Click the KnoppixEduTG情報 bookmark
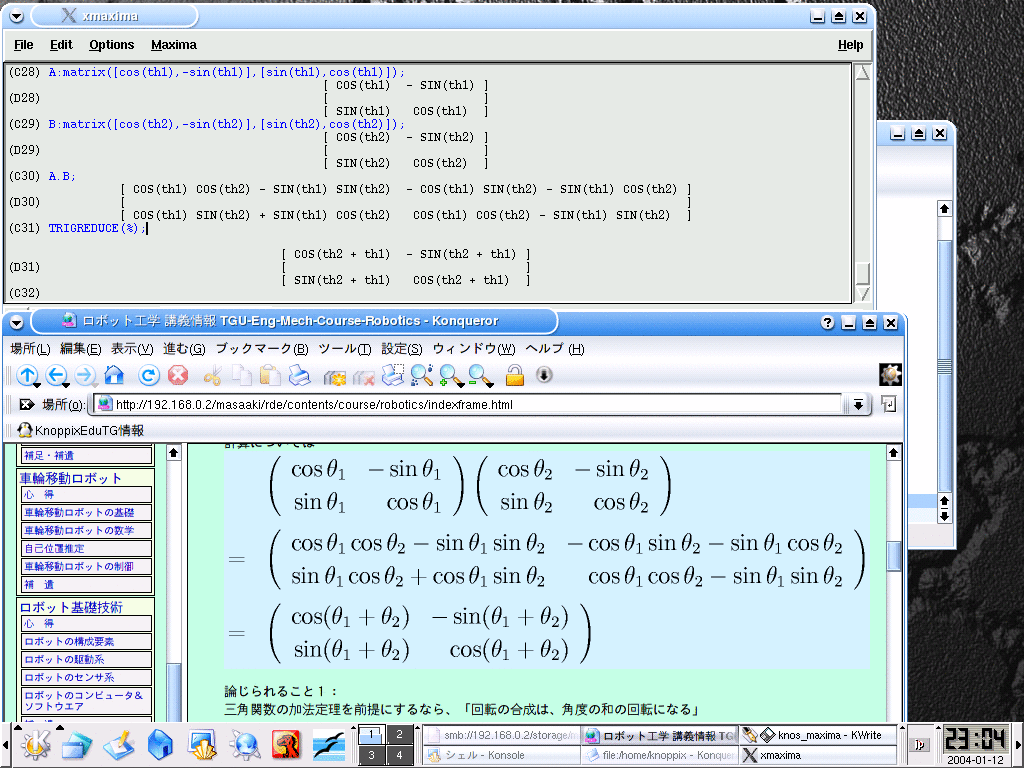 (81, 431)
